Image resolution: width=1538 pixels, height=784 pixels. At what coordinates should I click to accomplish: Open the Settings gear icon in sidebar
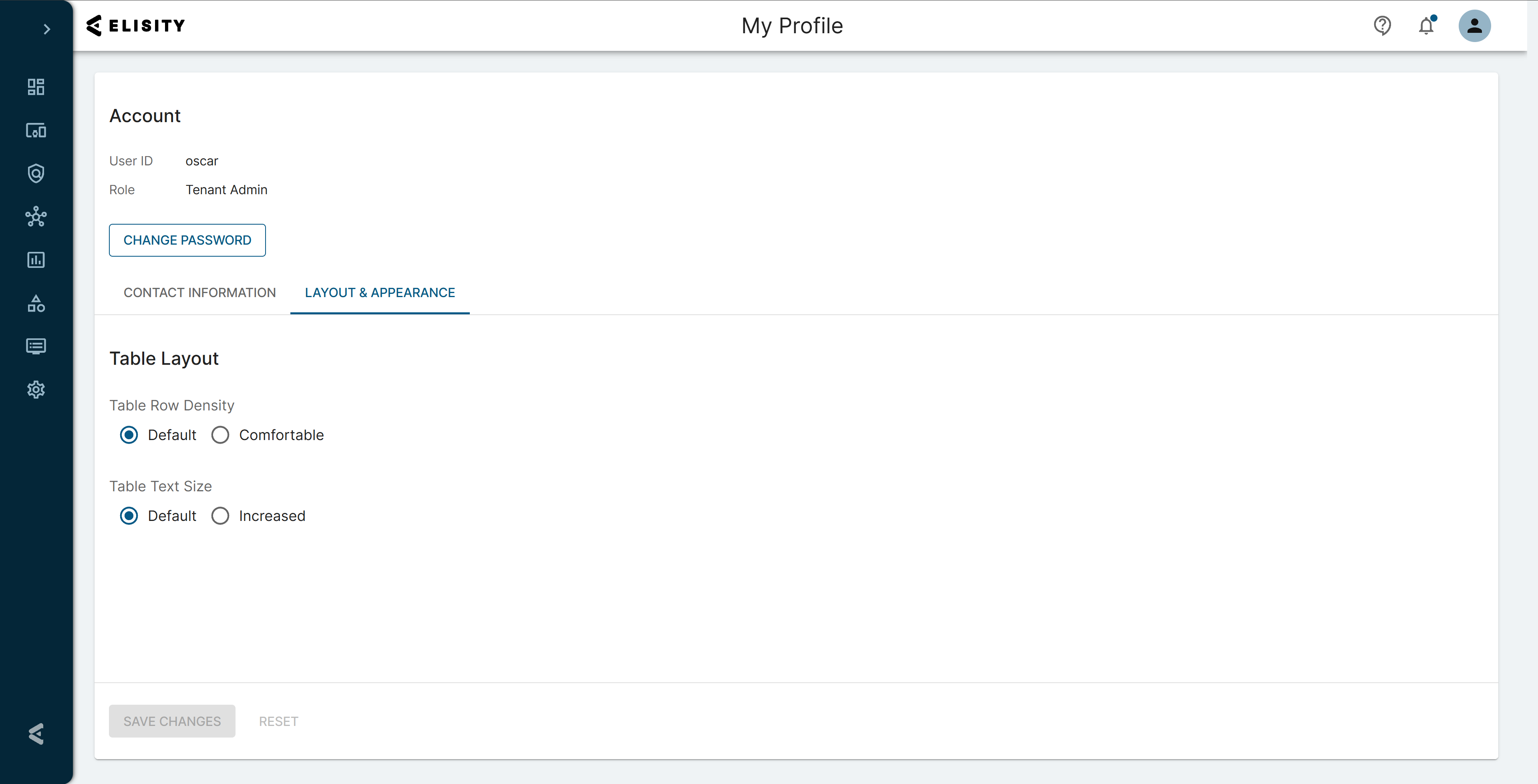pyautogui.click(x=36, y=389)
